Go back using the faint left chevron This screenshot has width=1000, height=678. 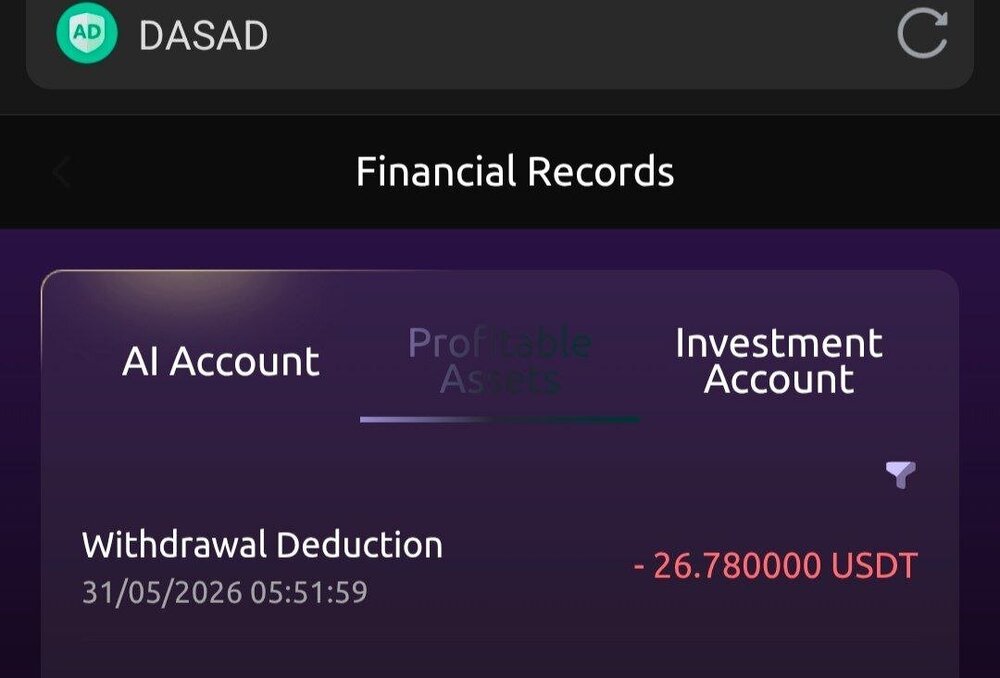click(61, 172)
